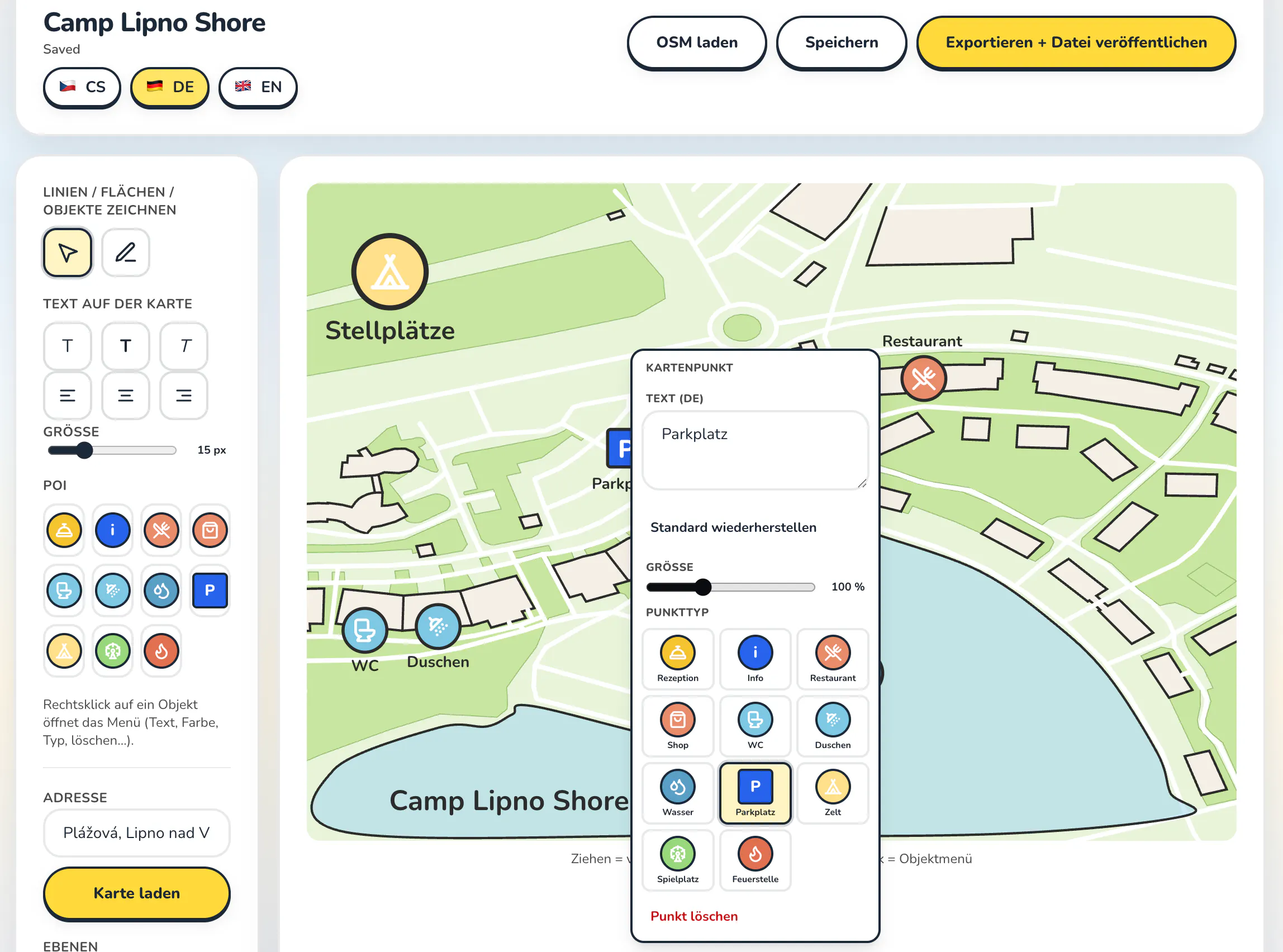Set point type to Spielplatz
The height and width of the screenshot is (952, 1283).
tap(678, 860)
